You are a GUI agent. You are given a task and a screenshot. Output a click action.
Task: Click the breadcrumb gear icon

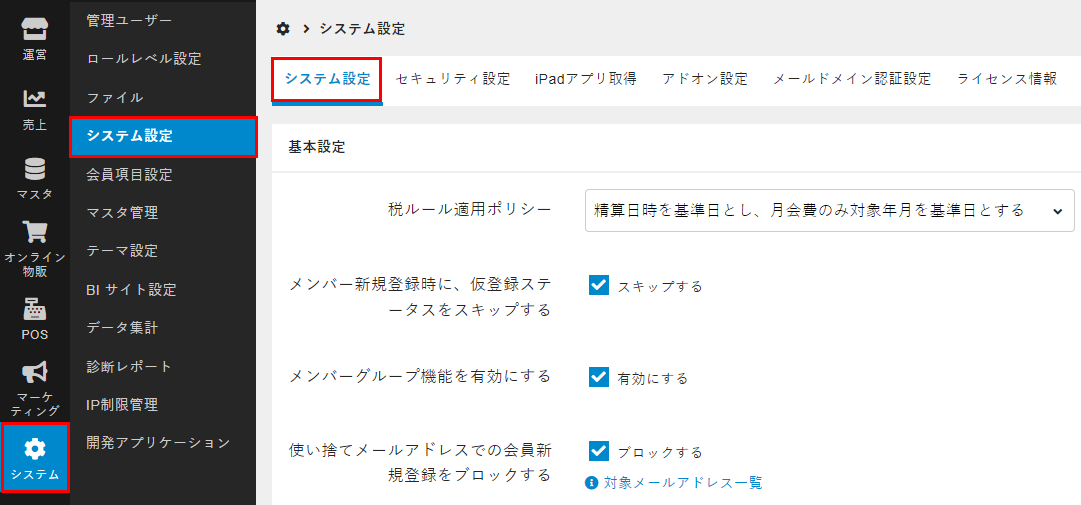tap(283, 28)
